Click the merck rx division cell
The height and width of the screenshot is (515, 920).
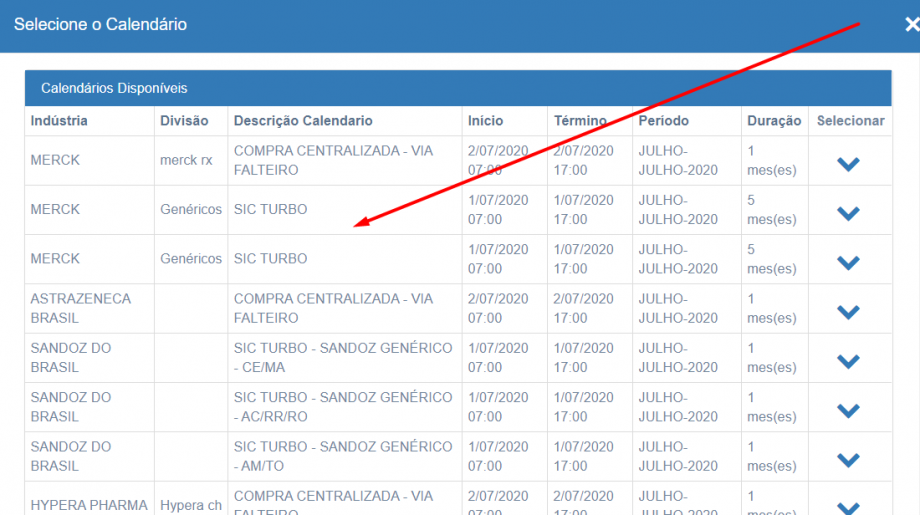186,160
